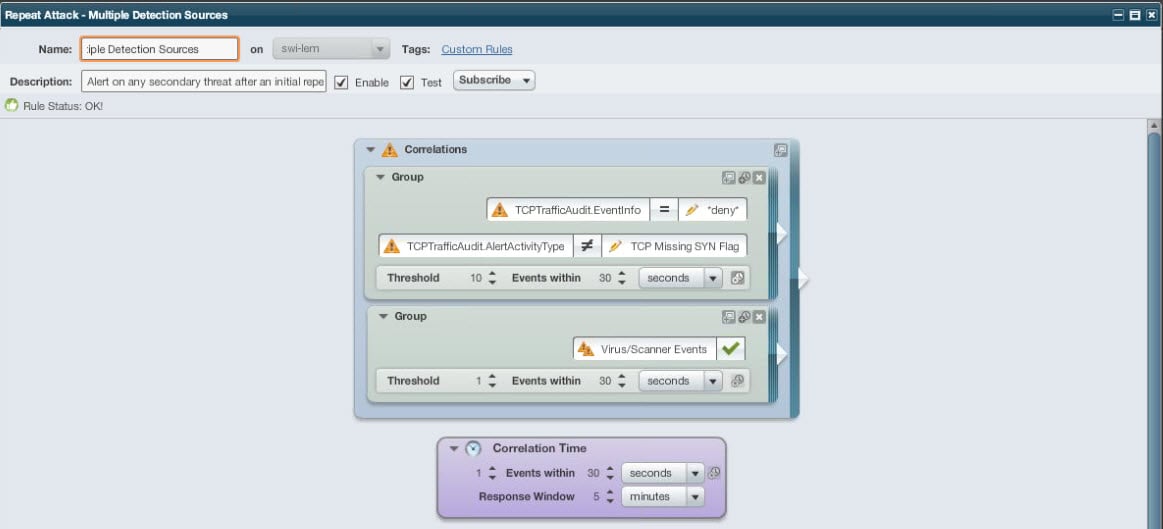The height and width of the screenshot is (529, 1163).
Task: Toggle the Test checkbox
Action: point(407,82)
